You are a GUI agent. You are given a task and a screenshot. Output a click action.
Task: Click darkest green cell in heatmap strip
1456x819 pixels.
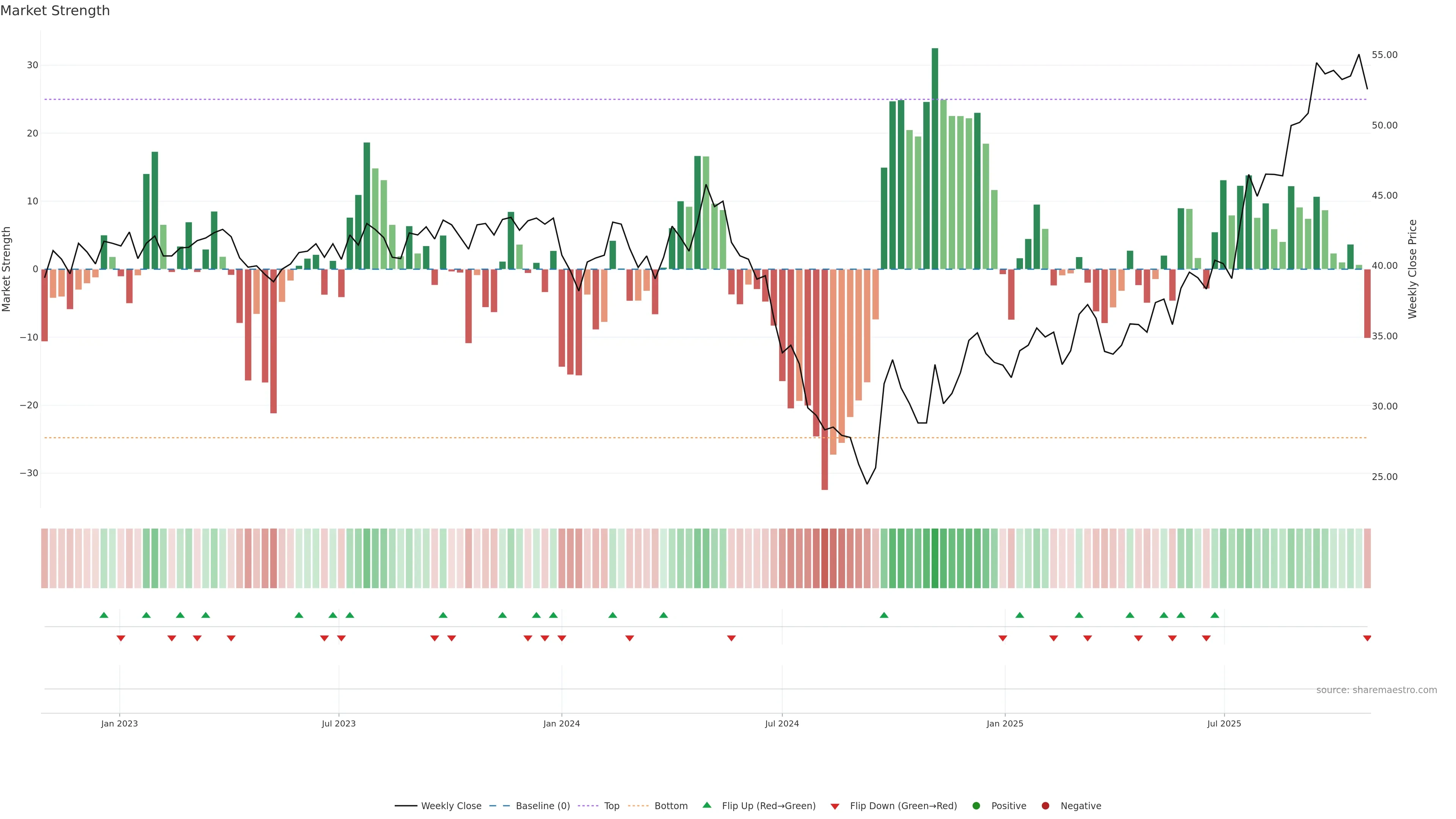pos(935,559)
